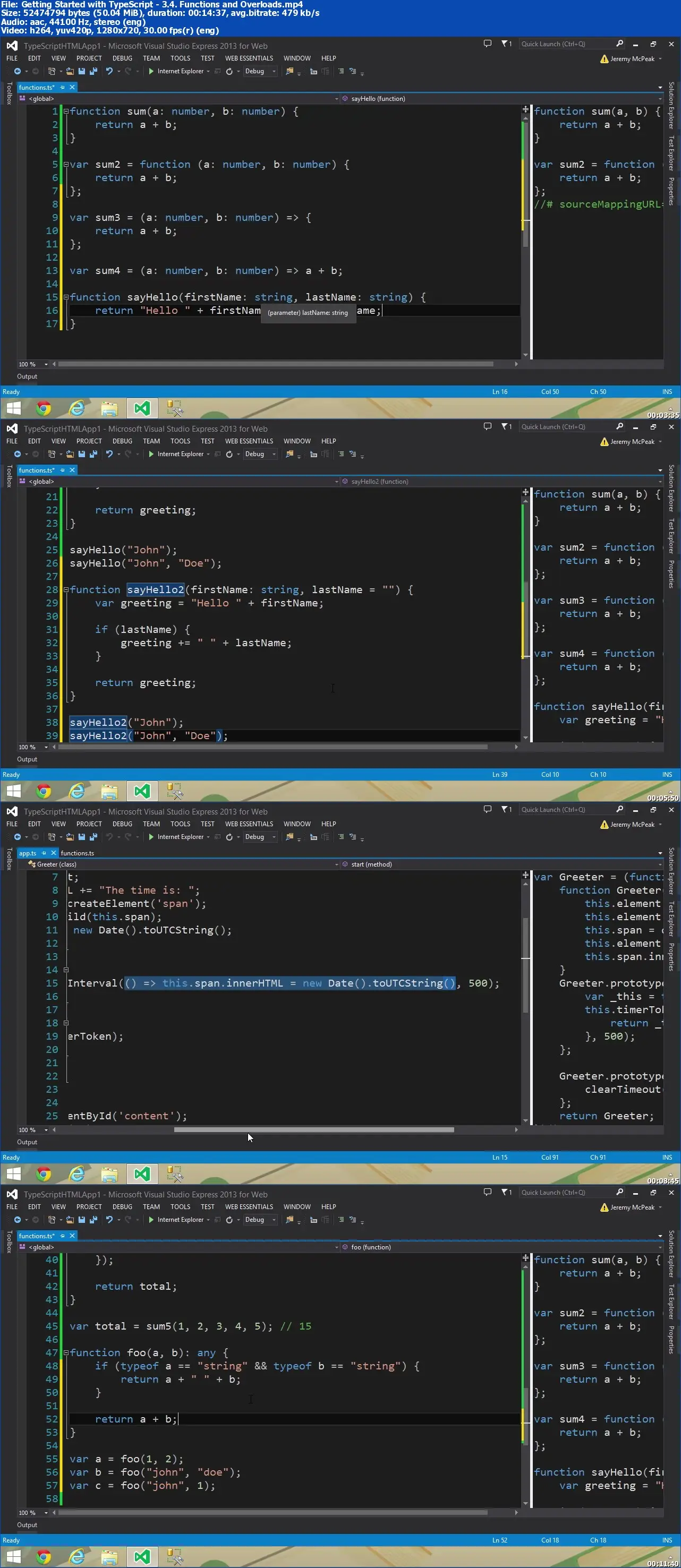Open browser picker arrow beside Internet Explorer in the sayHello2 window
This screenshot has width=681, height=1568.
(208, 454)
